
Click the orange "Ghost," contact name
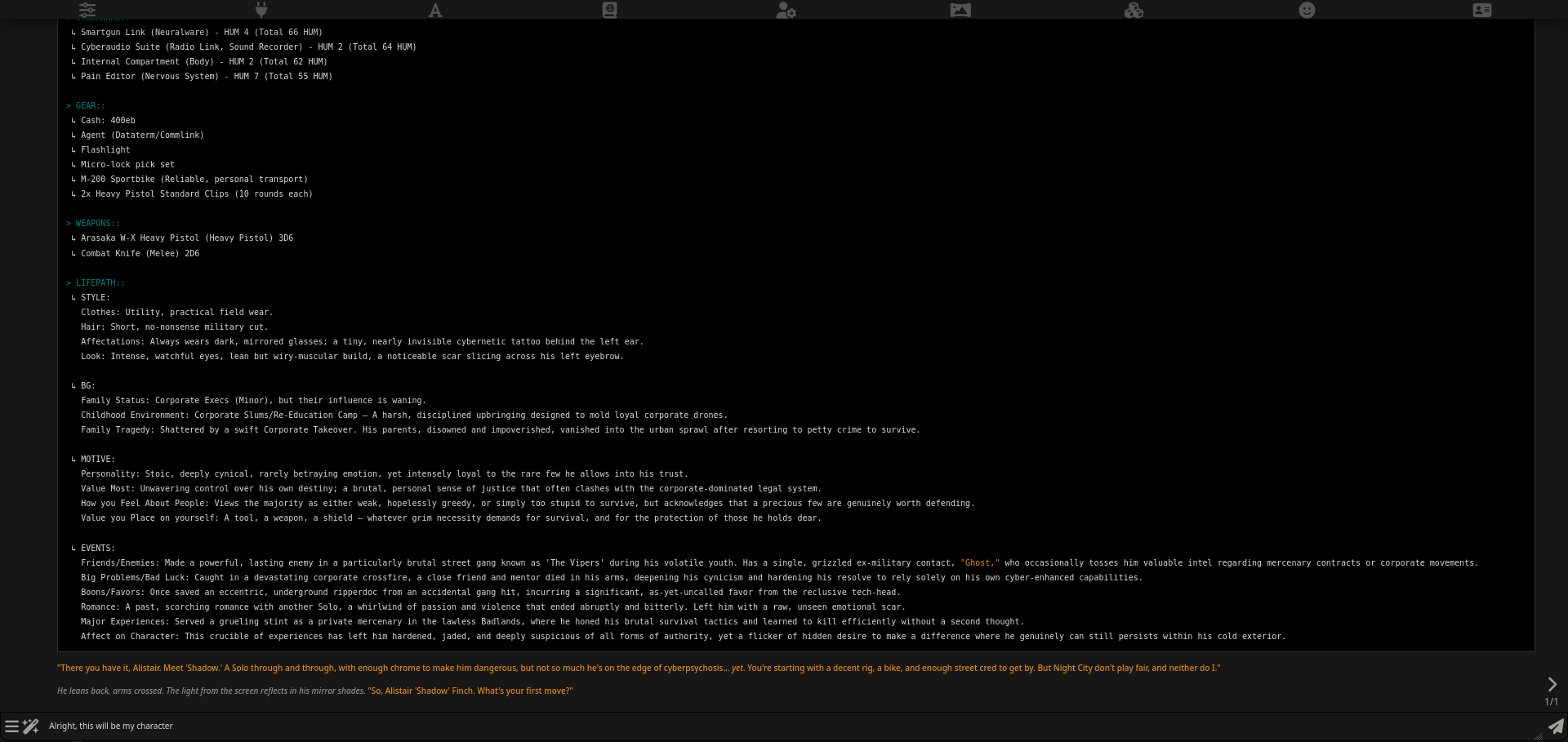[x=980, y=563]
